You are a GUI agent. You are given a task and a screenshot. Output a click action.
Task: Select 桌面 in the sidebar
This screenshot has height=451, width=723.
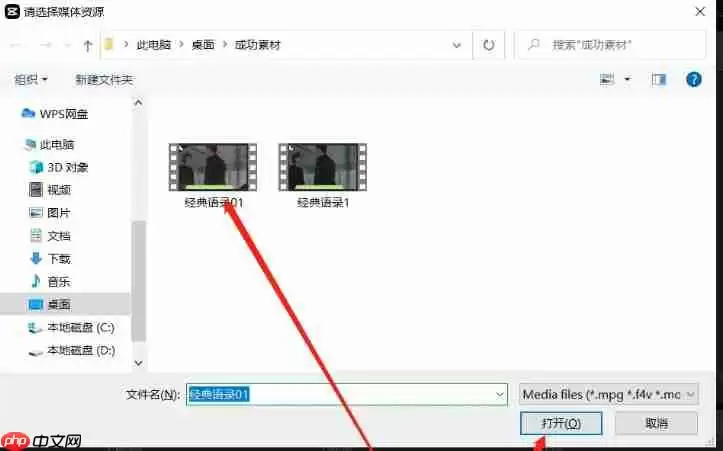pos(65,304)
